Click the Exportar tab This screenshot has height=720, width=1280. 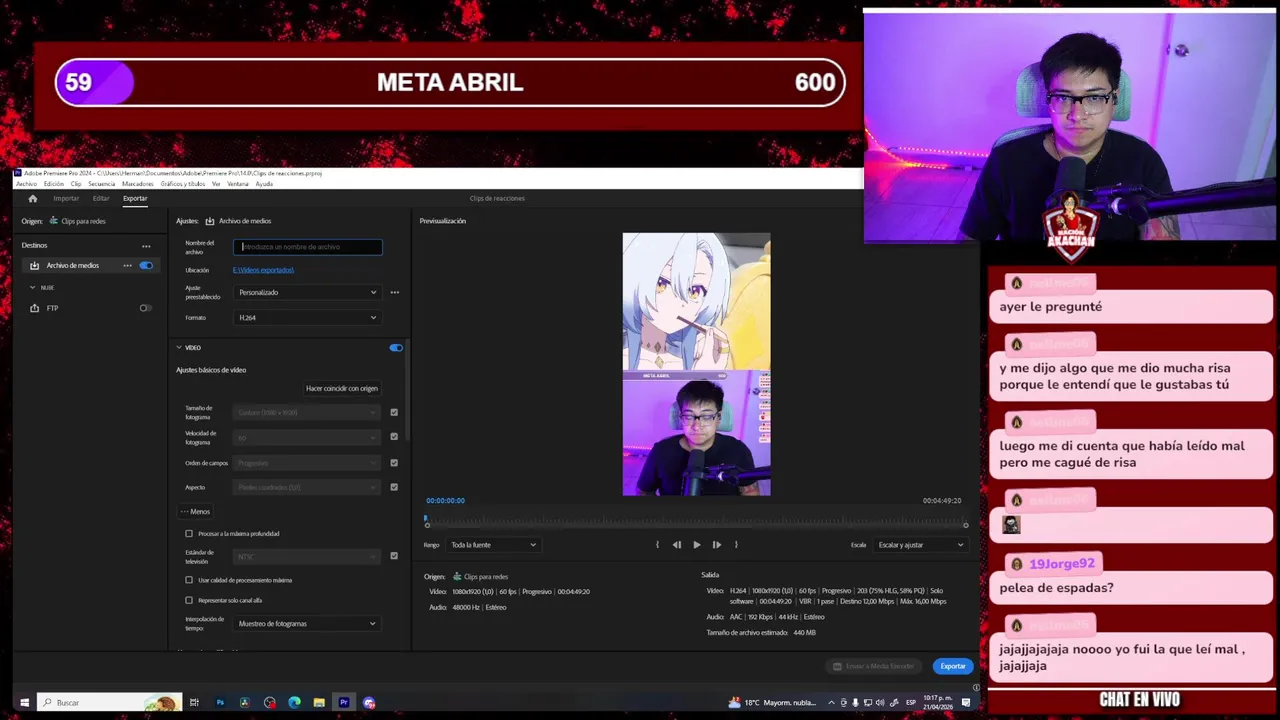click(x=135, y=198)
